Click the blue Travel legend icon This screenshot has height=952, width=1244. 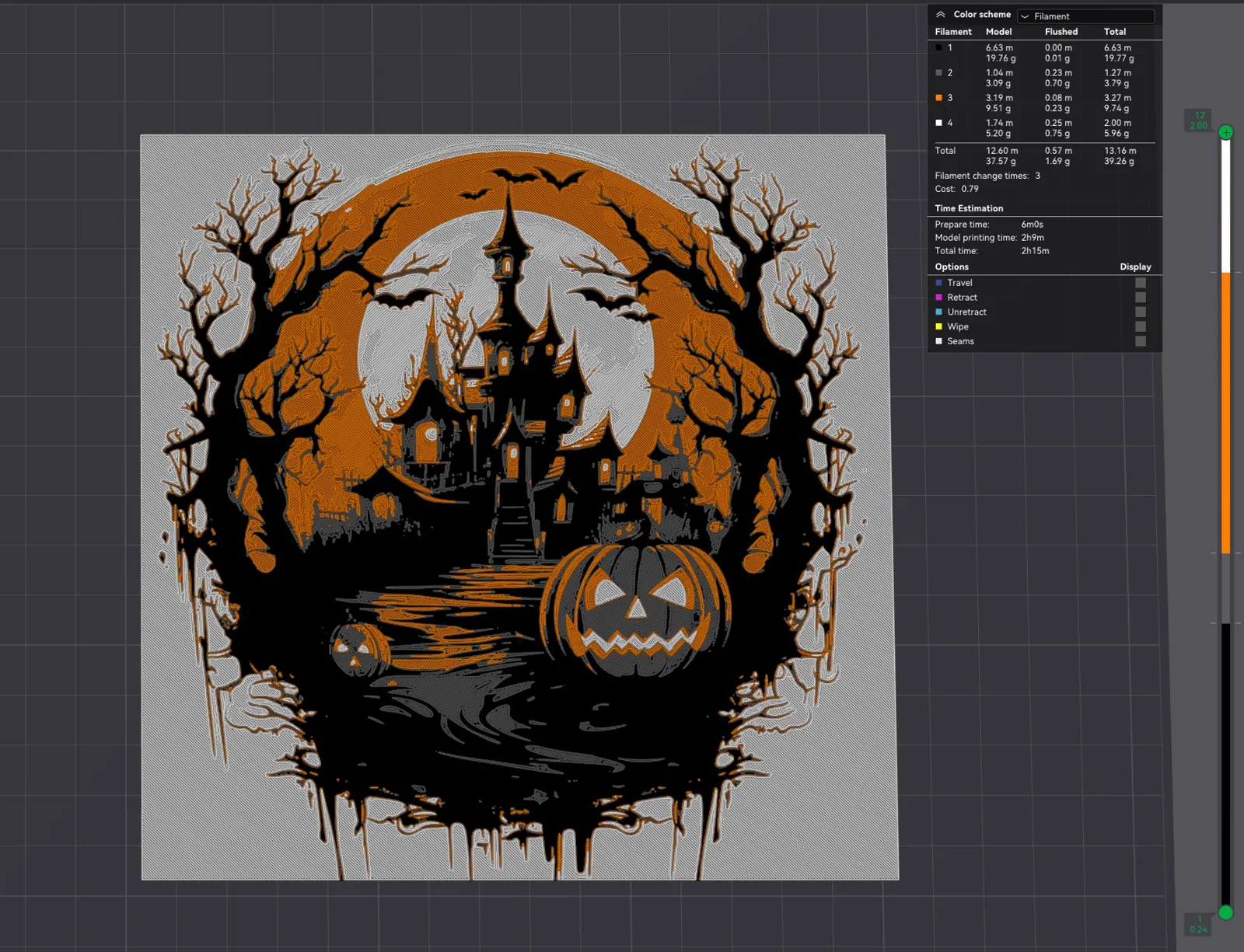coord(938,283)
